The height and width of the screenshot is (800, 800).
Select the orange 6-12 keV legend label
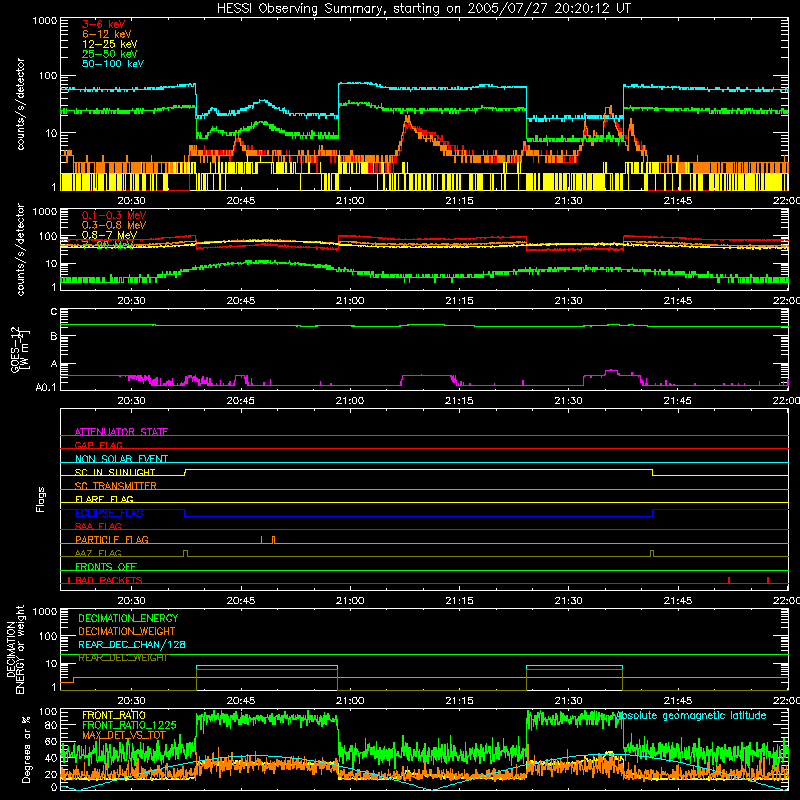pyautogui.click(x=107, y=34)
